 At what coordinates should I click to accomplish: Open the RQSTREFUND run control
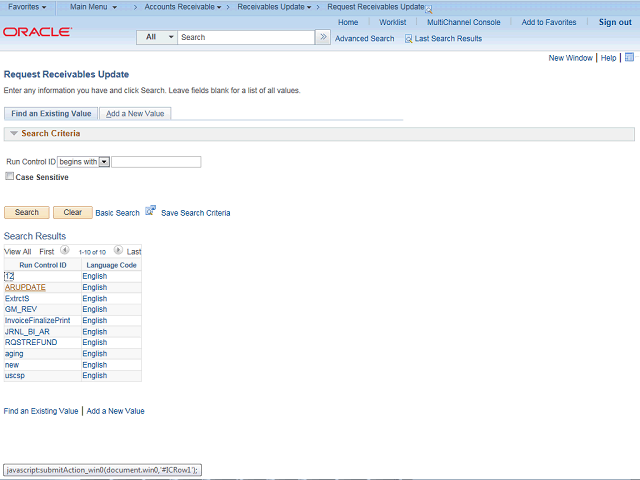pos(31,342)
